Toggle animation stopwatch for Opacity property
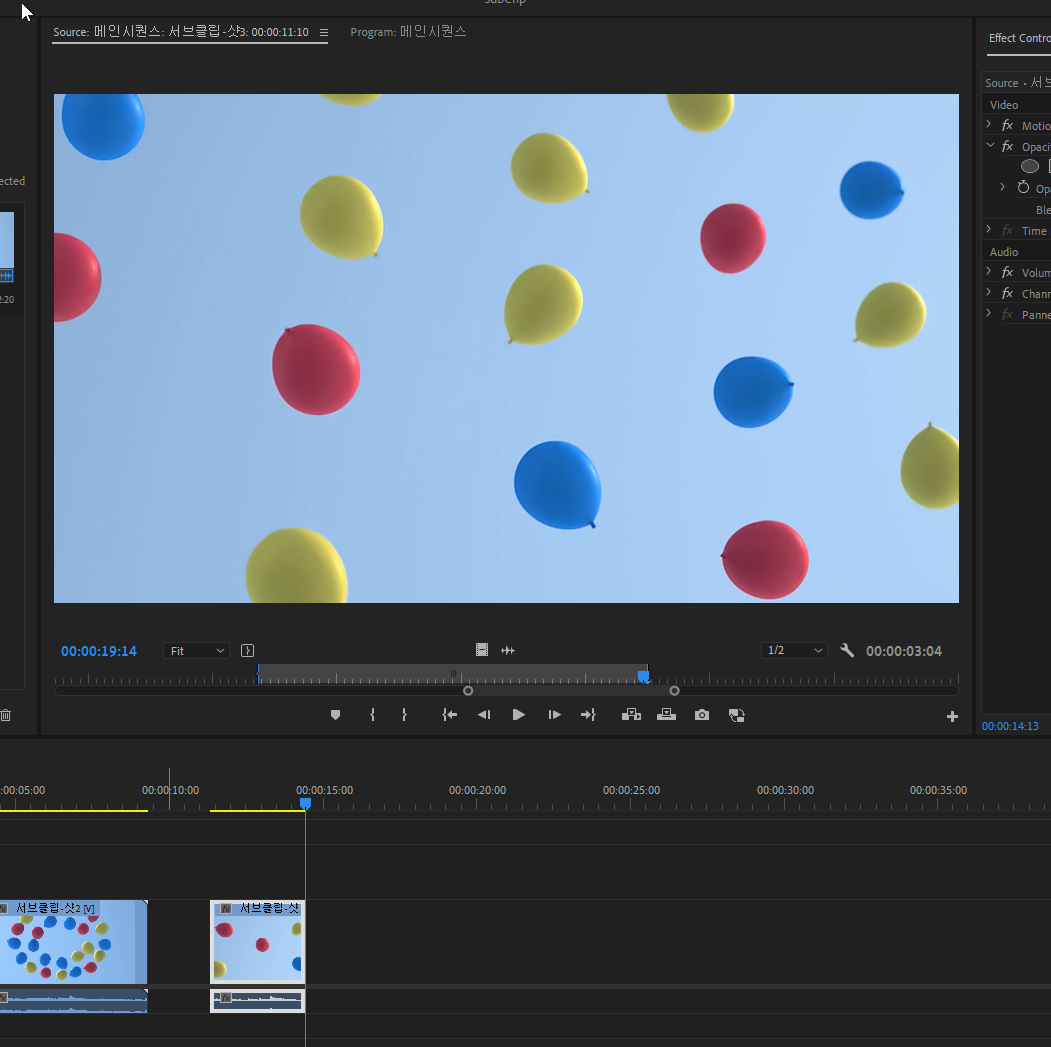Screen dimensions: 1051x1047 (1023, 188)
